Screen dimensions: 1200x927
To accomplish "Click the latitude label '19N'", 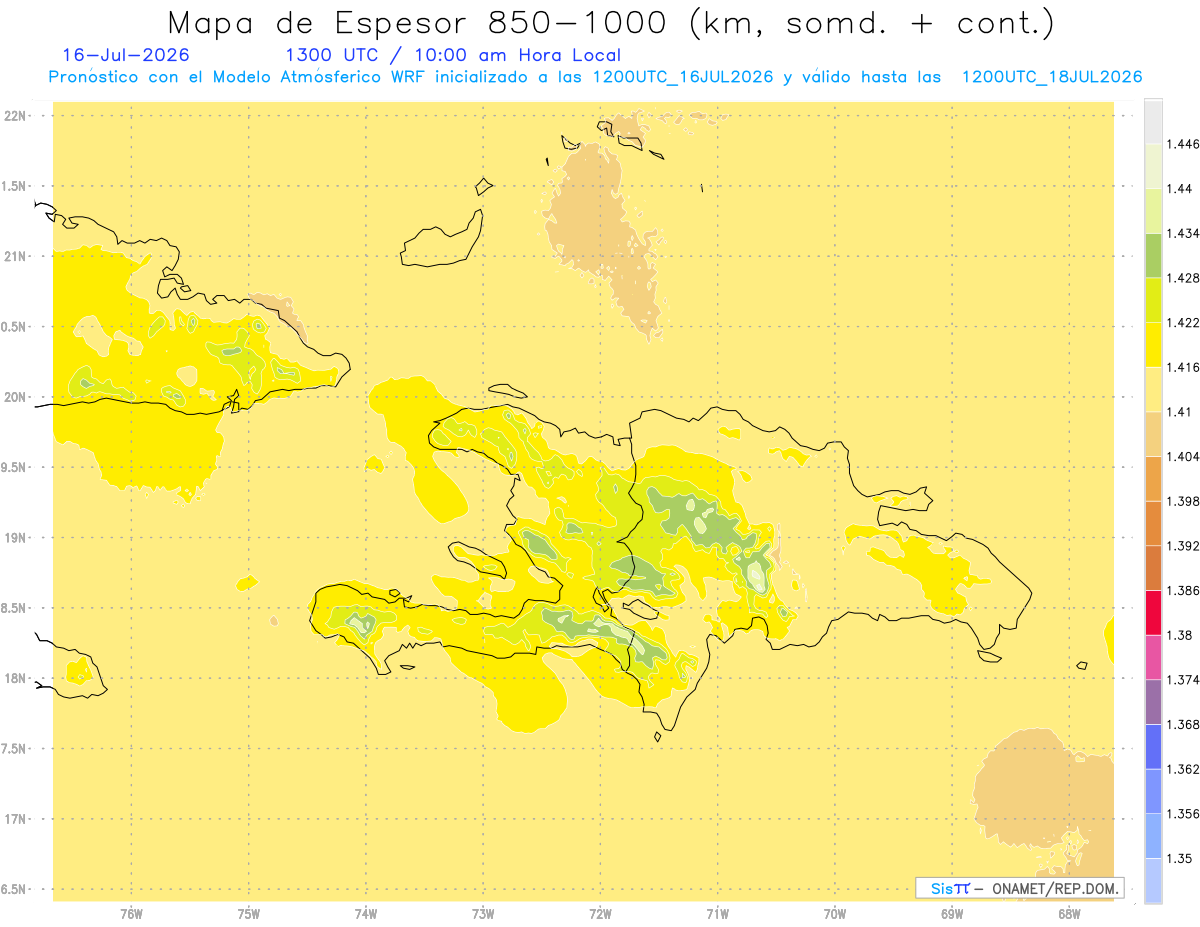I will 14,537.
